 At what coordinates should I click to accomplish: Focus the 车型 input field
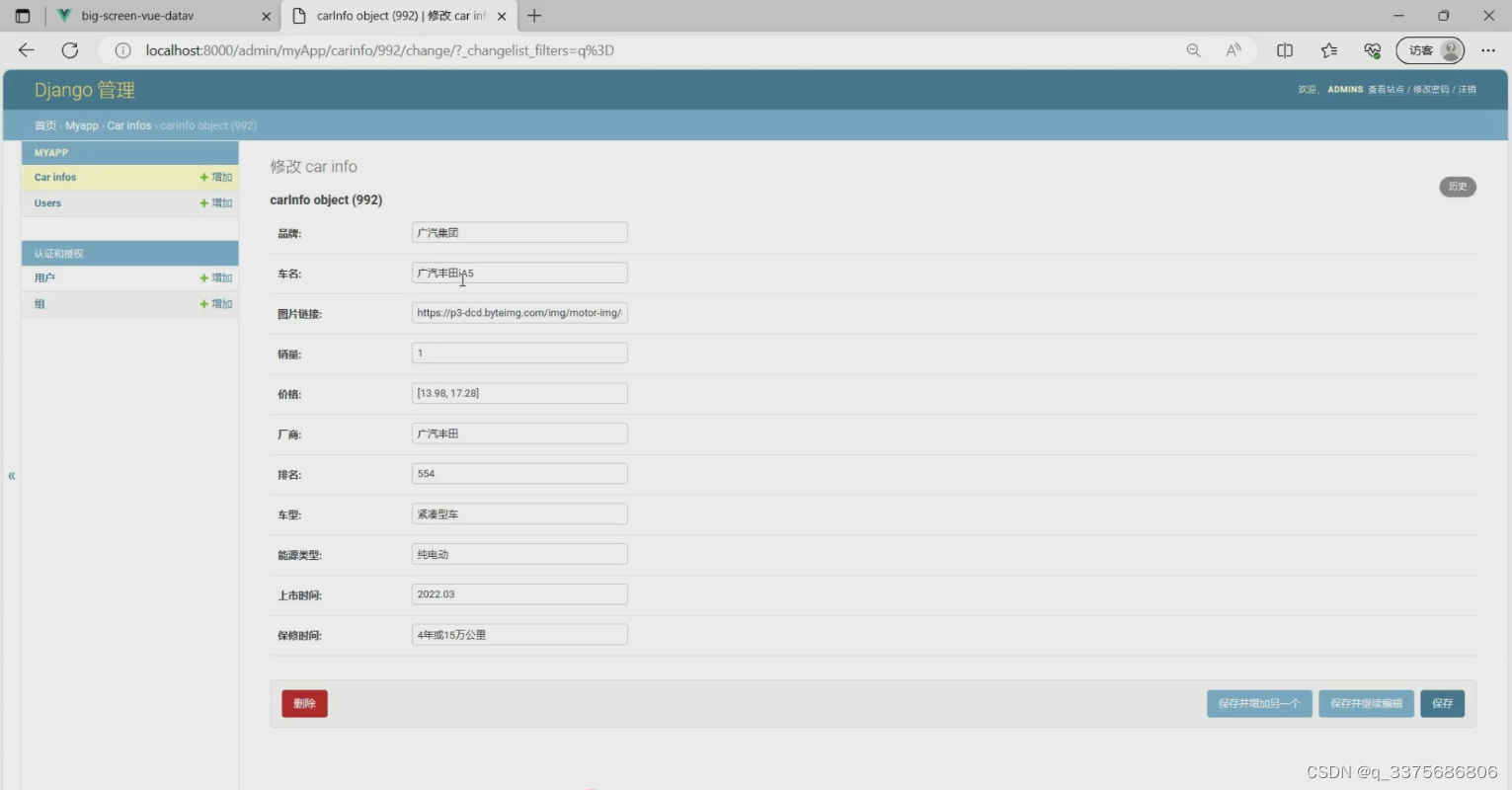[x=519, y=514]
